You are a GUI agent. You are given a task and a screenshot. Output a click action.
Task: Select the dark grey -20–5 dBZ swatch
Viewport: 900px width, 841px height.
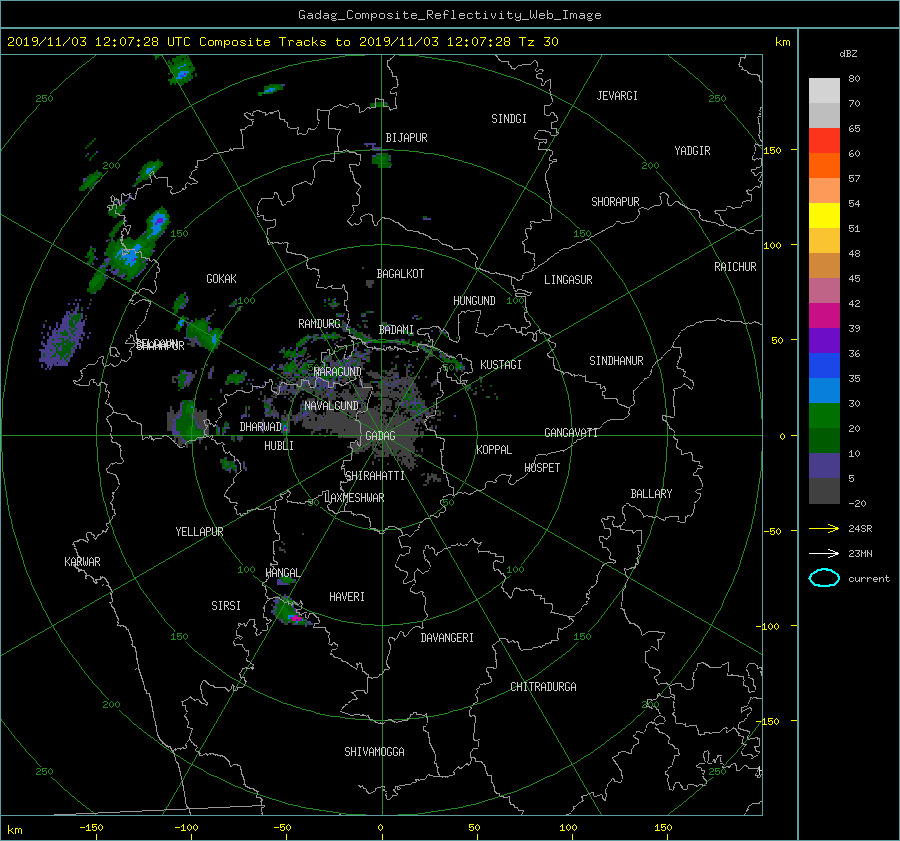[x=824, y=490]
